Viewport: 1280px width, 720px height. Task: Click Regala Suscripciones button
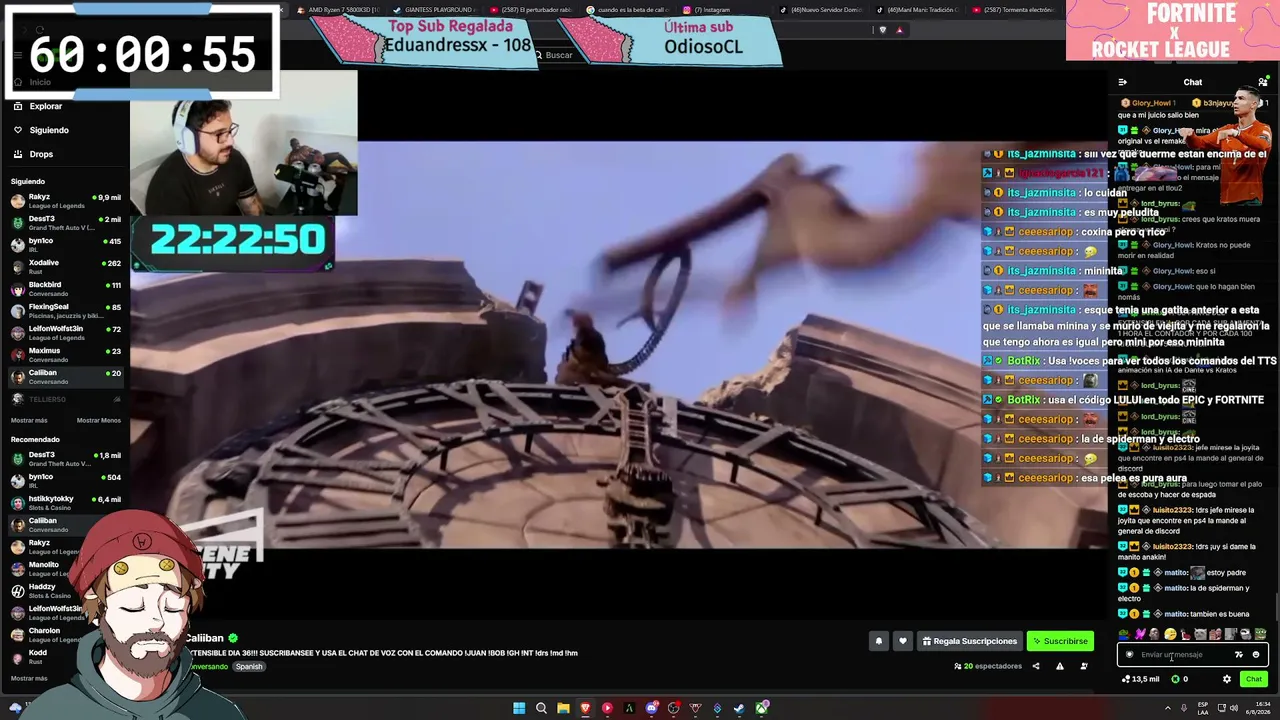pyautogui.click(x=969, y=641)
